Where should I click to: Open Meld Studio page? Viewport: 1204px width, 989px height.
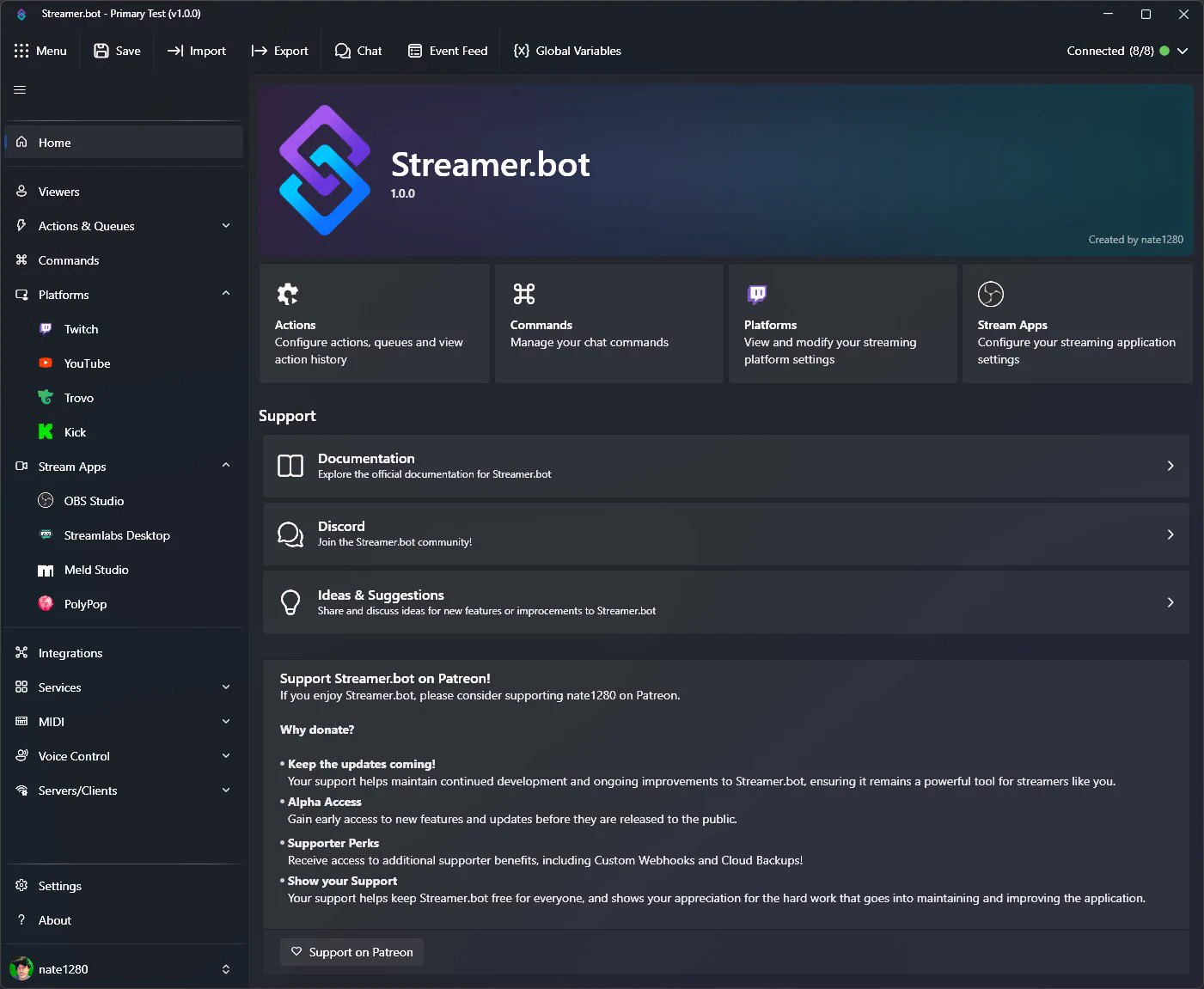pyautogui.click(x=124, y=570)
